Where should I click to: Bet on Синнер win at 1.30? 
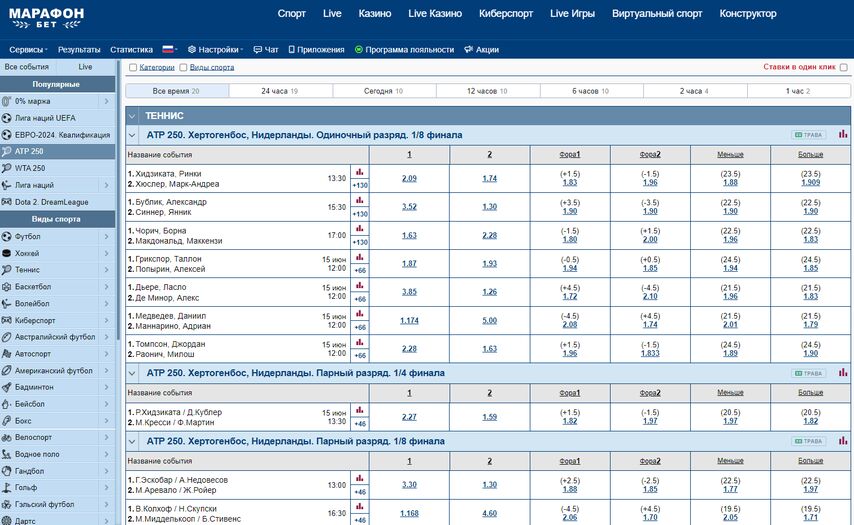coord(490,207)
